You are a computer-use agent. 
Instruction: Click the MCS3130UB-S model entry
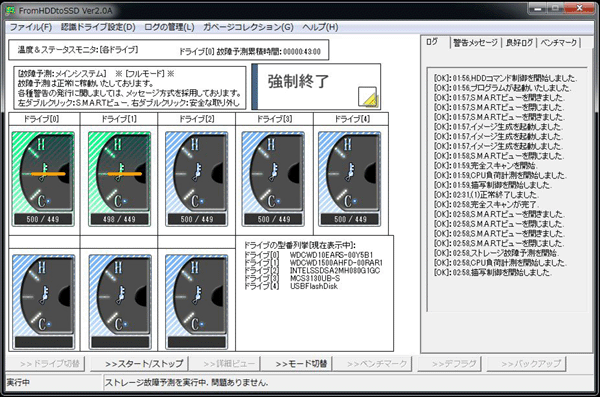(315, 278)
